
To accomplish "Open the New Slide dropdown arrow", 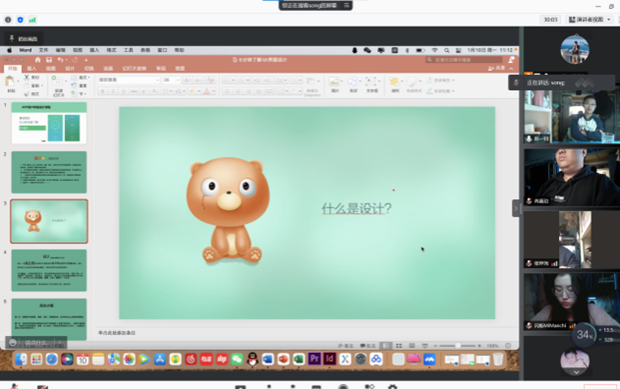I will click(66, 81).
